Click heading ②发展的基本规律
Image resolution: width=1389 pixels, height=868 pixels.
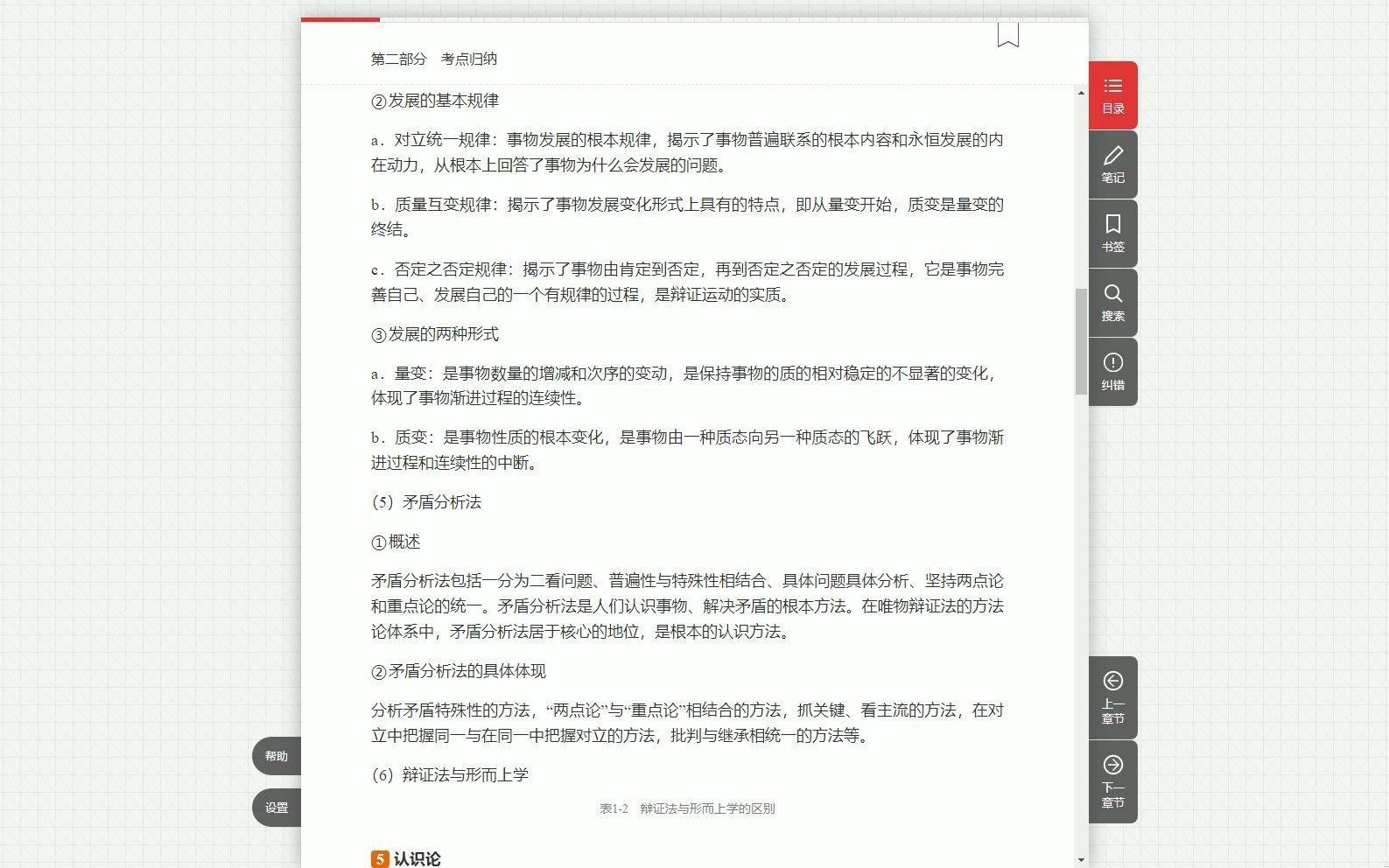pyautogui.click(x=435, y=101)
